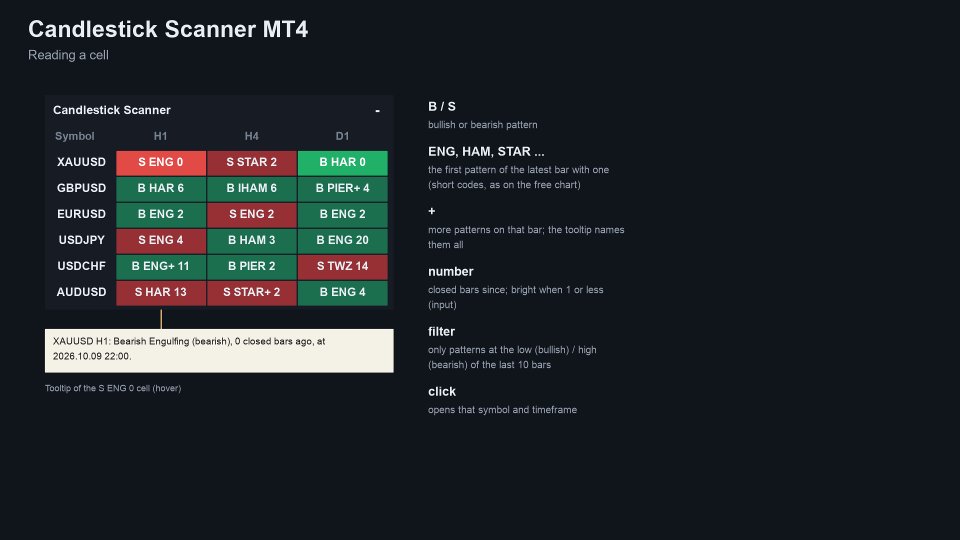The image size is (960, 540).
Task: Click 'bullish or bearish pattern' description
Action: click(482, 125)
